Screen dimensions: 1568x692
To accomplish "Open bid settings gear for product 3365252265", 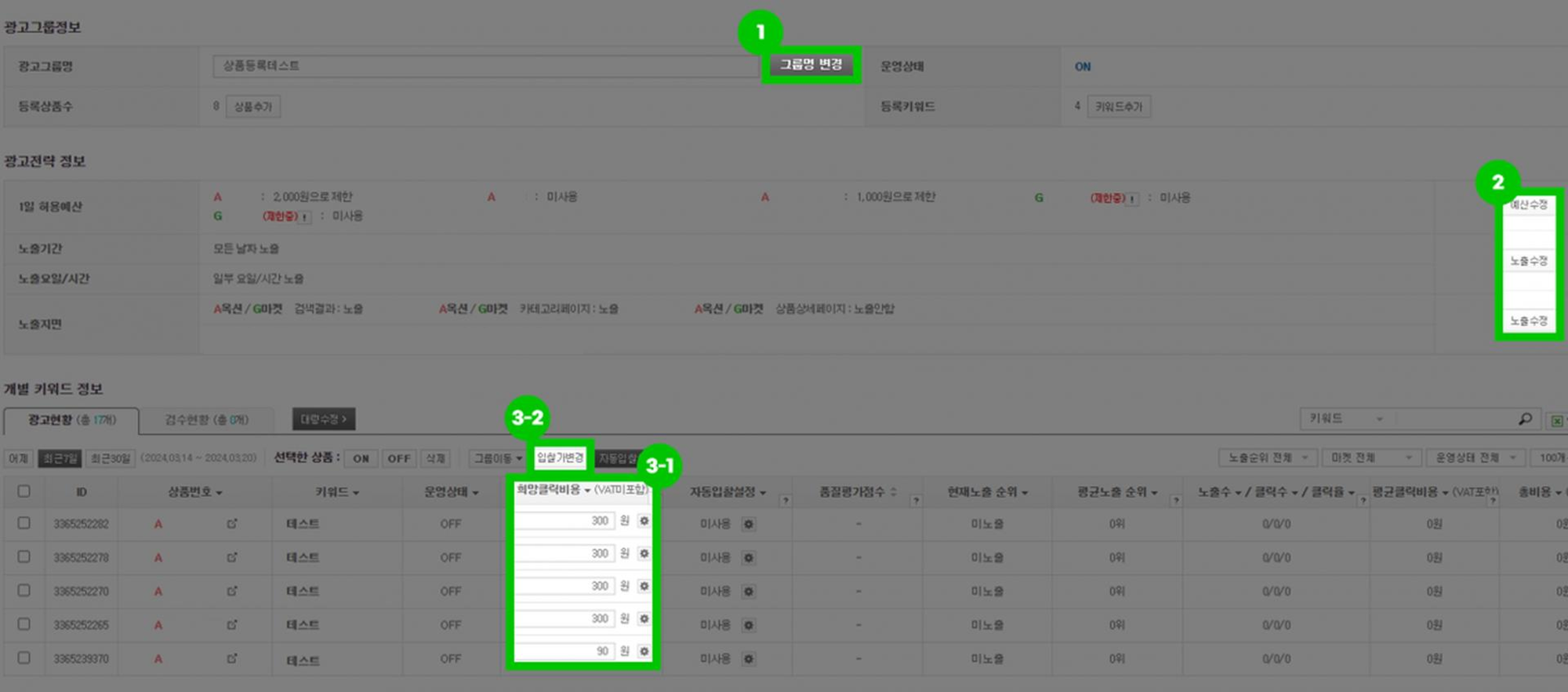I will pos(644,619).
